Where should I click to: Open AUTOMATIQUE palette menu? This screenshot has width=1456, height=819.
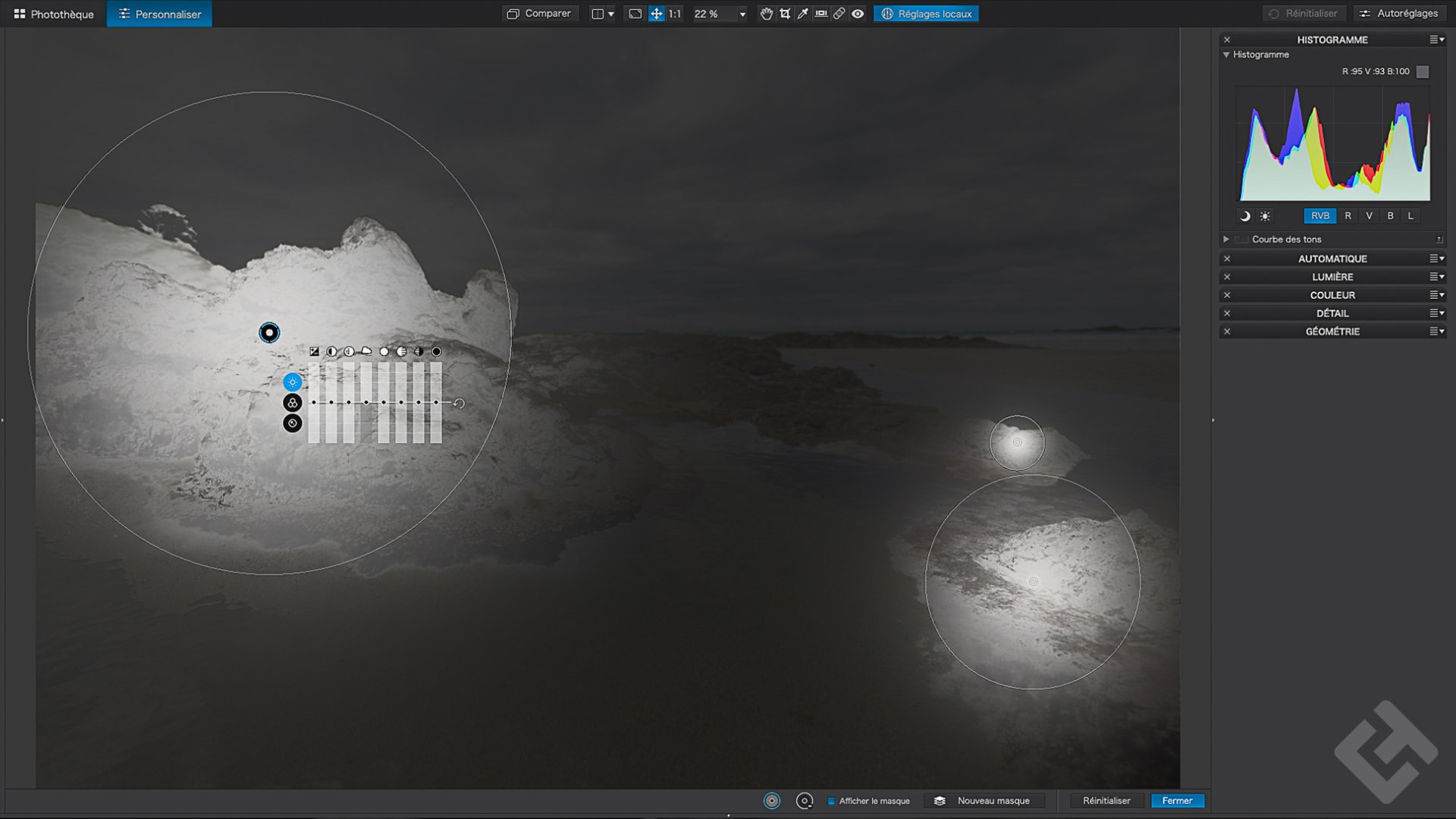(1436, 259)
